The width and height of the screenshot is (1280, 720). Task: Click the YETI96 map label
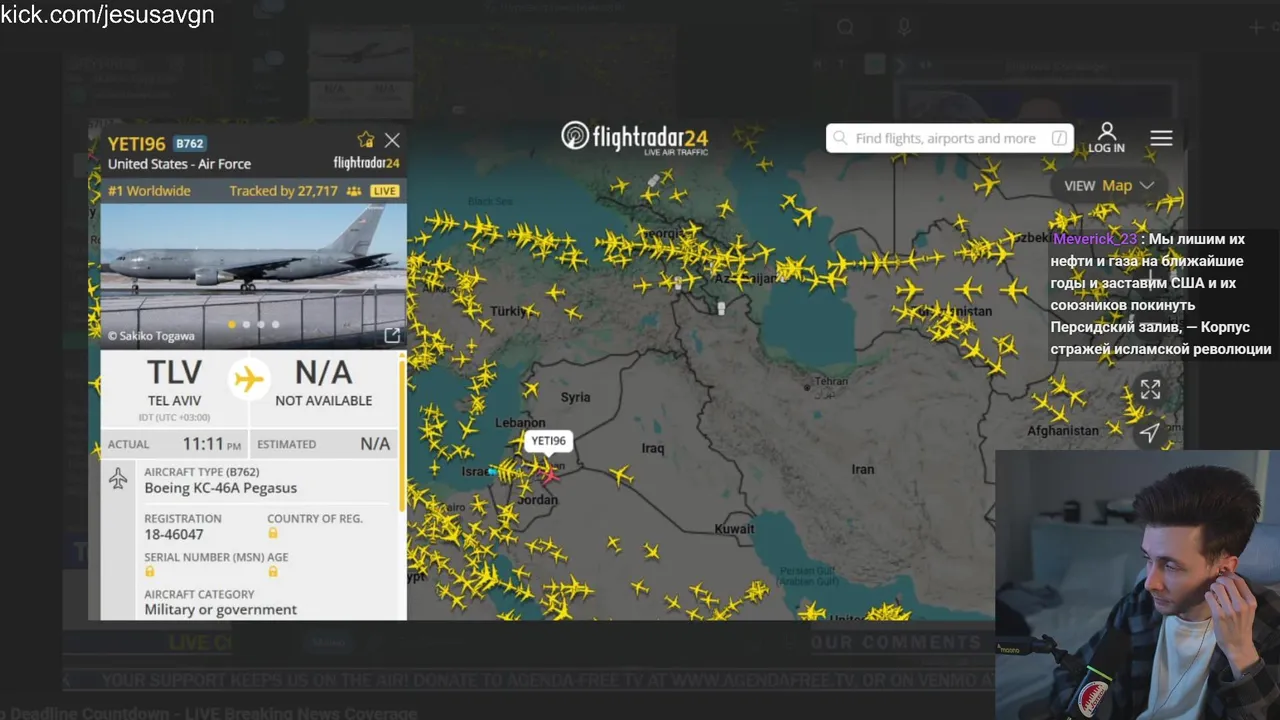(548, 441)
